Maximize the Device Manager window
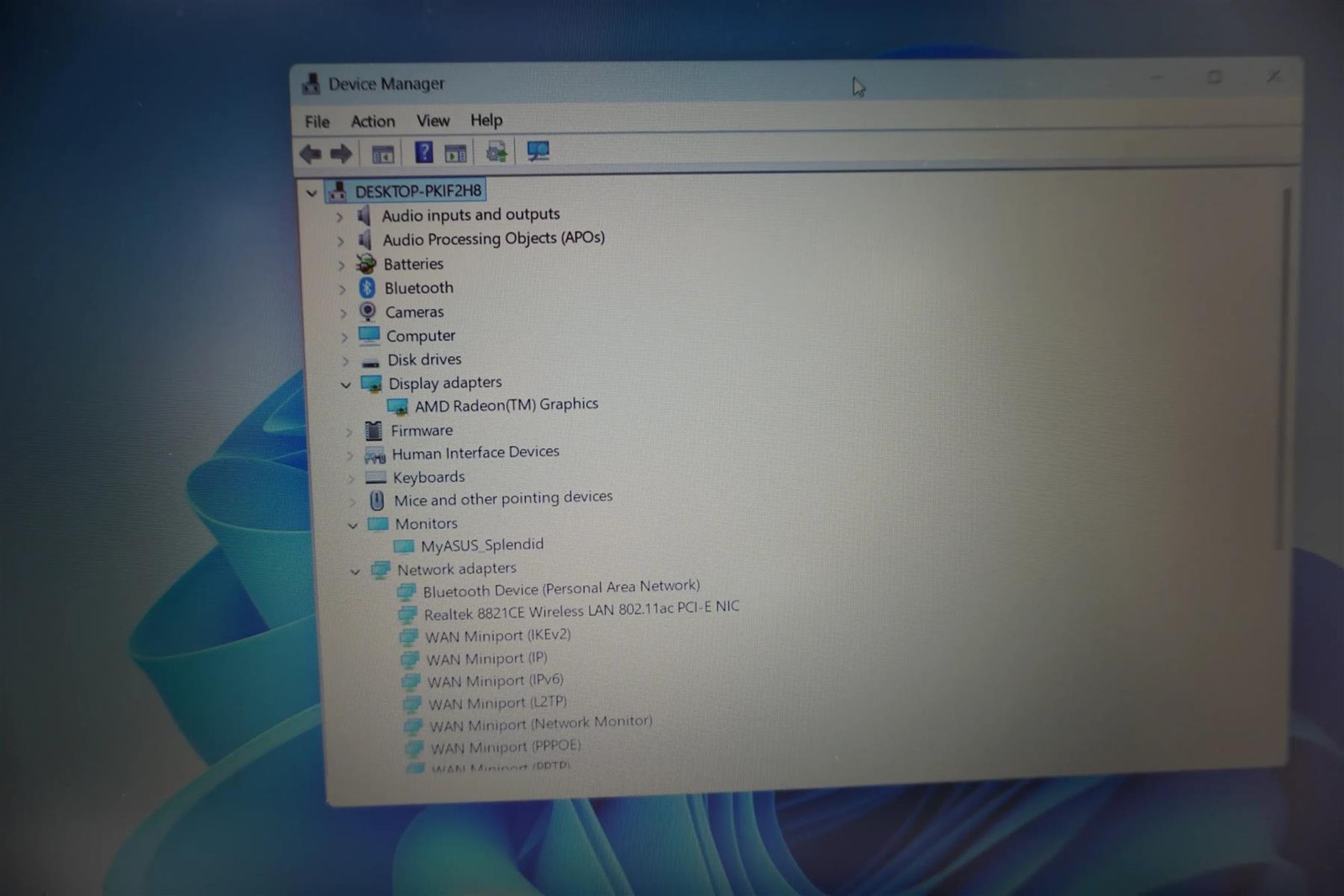The height and width of the screenshot is (896, 1344). point(1215,77)
